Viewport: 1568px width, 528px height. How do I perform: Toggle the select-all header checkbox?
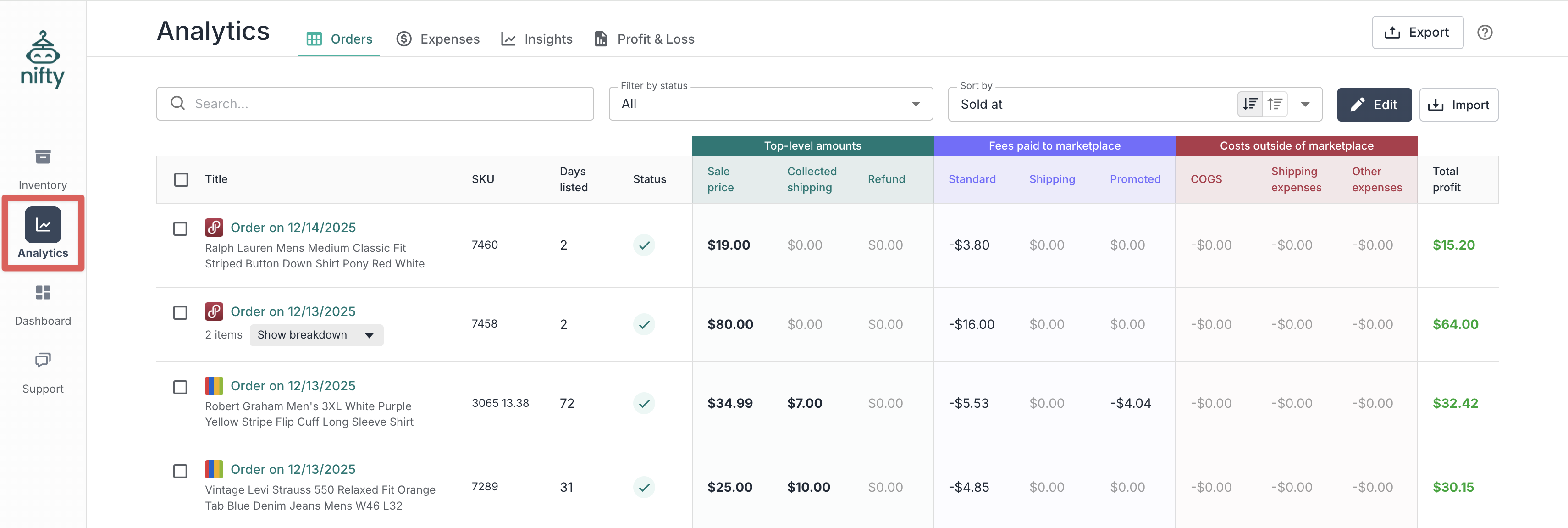pyautogui.click(x=181, y=180)
